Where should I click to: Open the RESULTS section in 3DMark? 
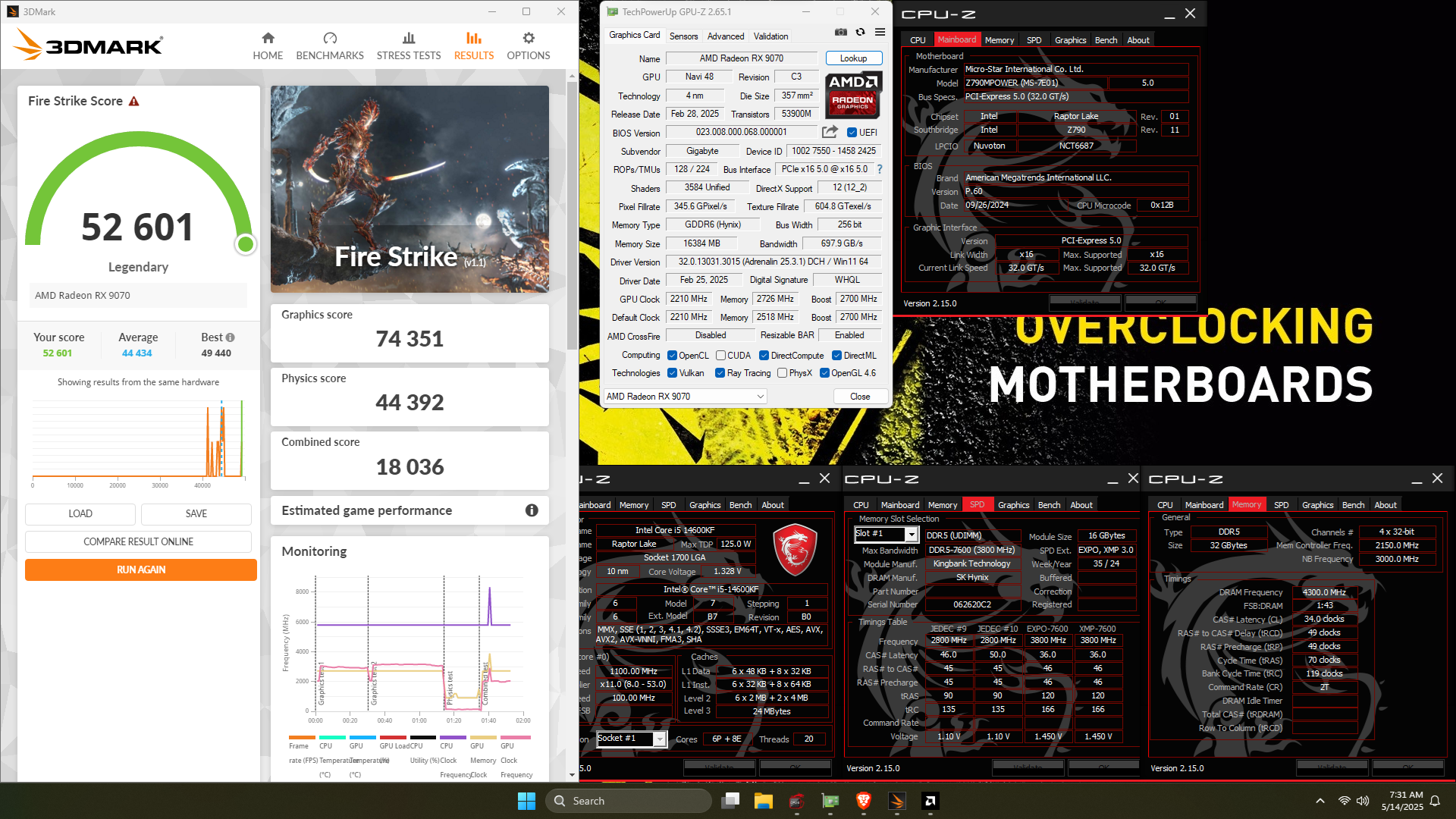click(x=474, y=46)
